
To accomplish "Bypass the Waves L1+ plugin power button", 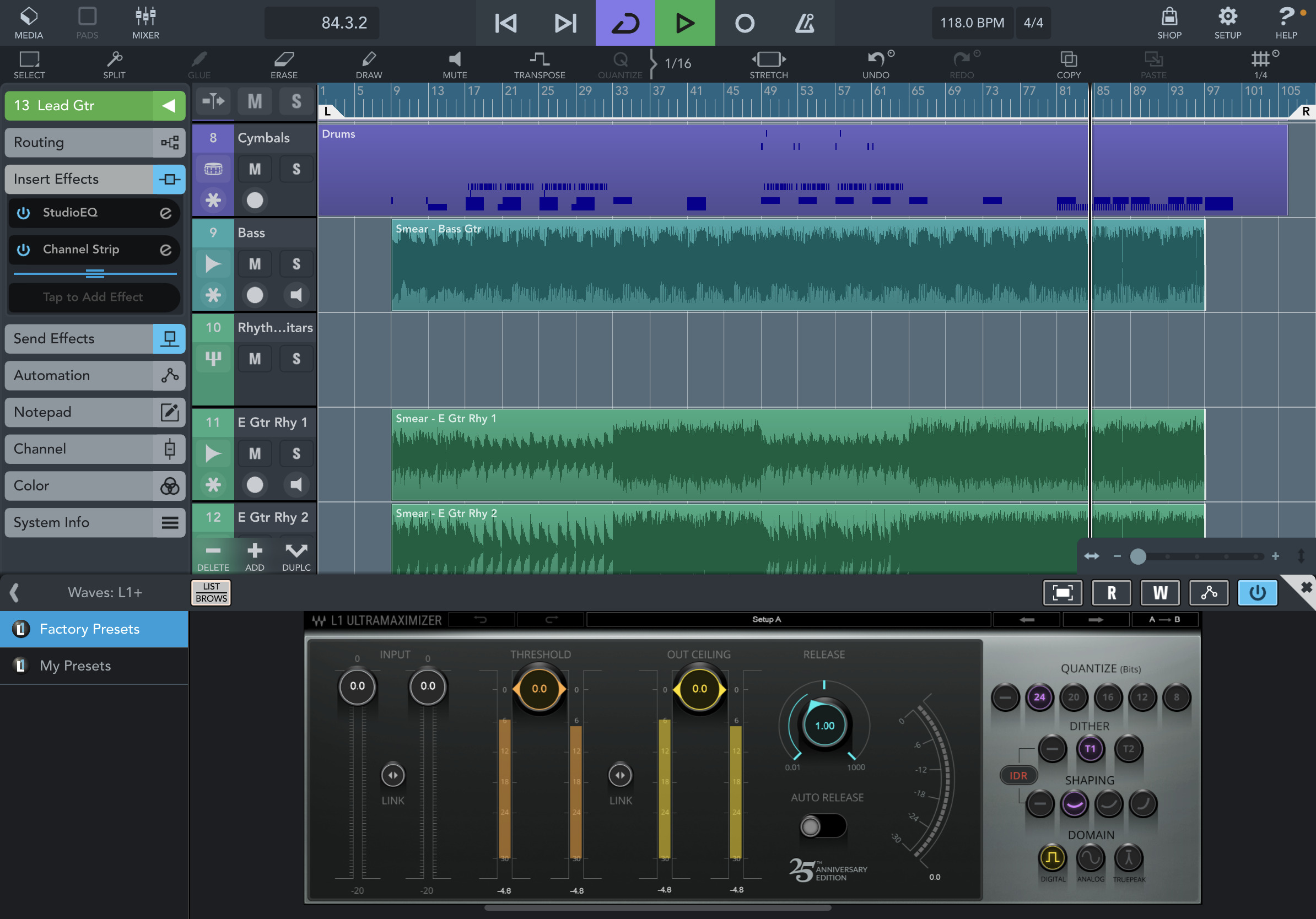I will pyautogui.click(x=1258, y=592).
